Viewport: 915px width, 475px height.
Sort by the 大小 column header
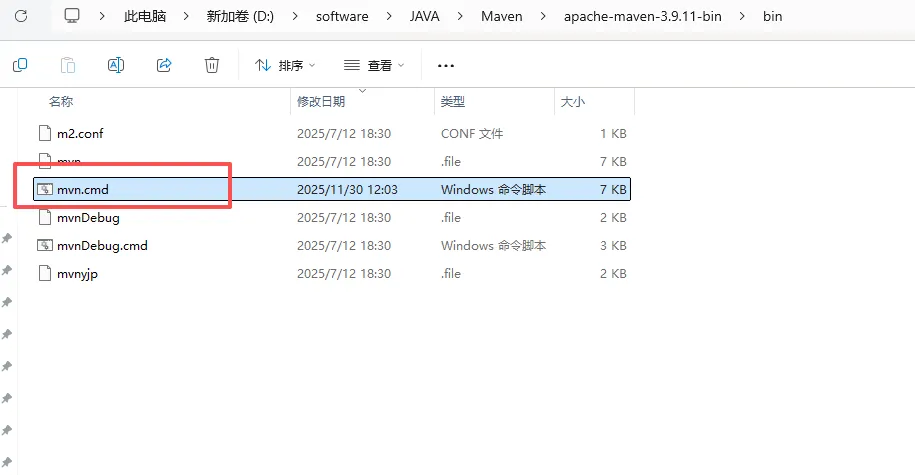coord(572,102)
